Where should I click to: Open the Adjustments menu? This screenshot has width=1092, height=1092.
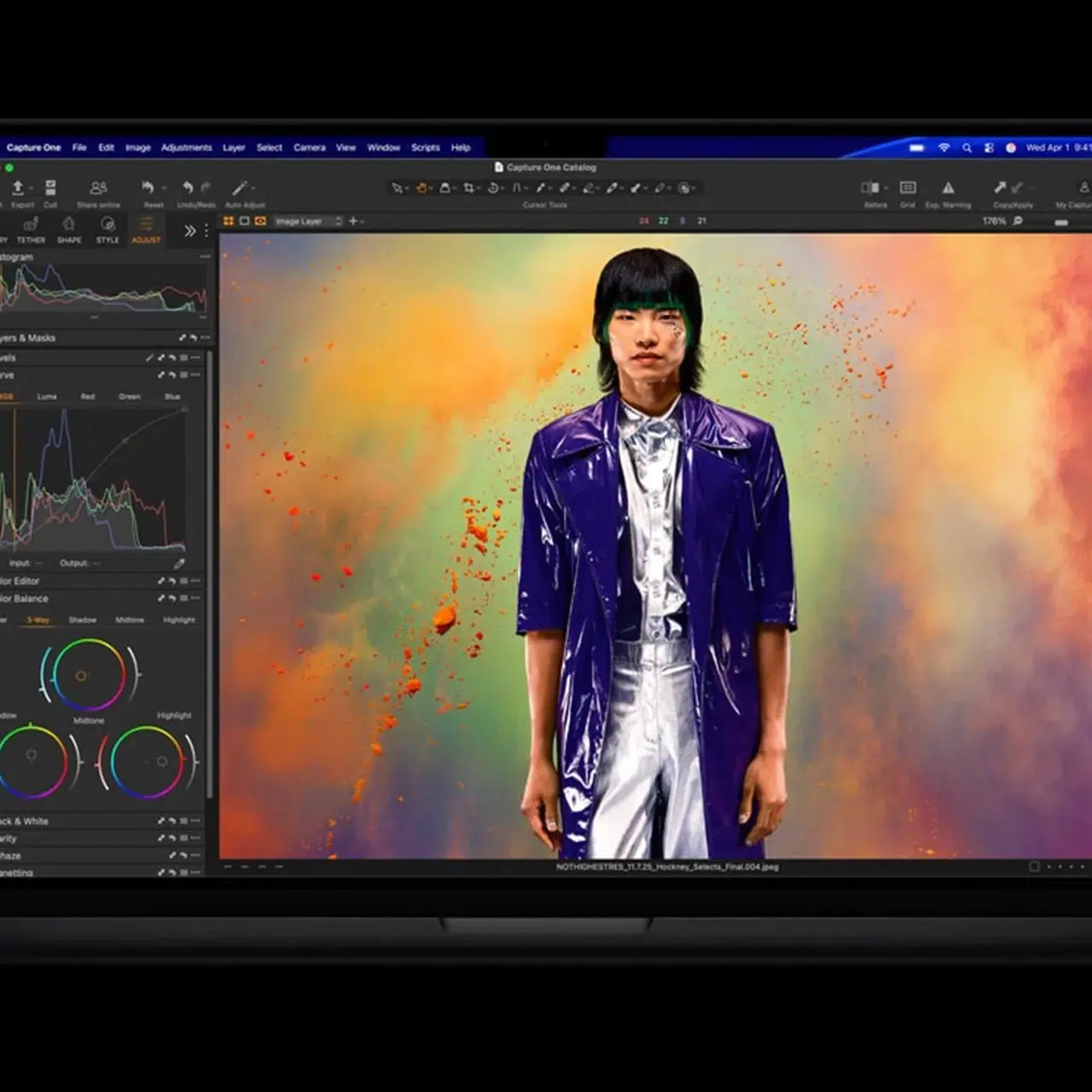186,148
